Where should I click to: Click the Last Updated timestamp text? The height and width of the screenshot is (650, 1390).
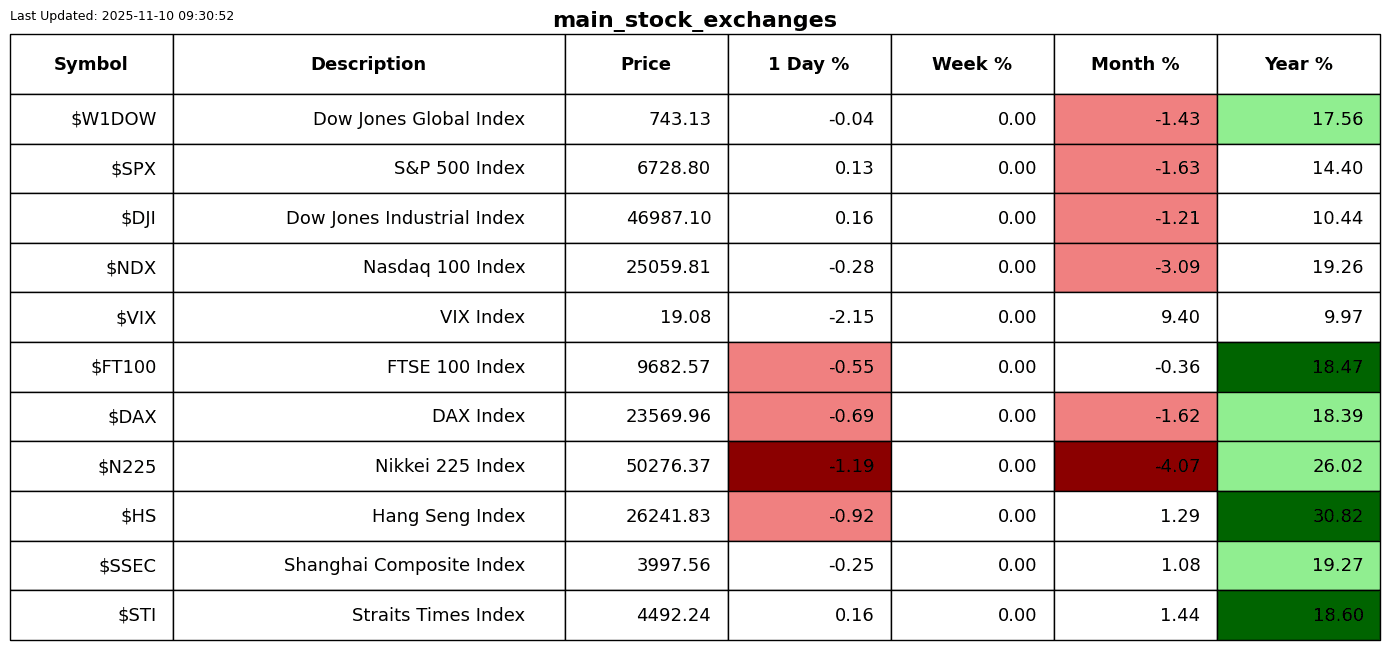pyautogui.click(x=122, y=16)
